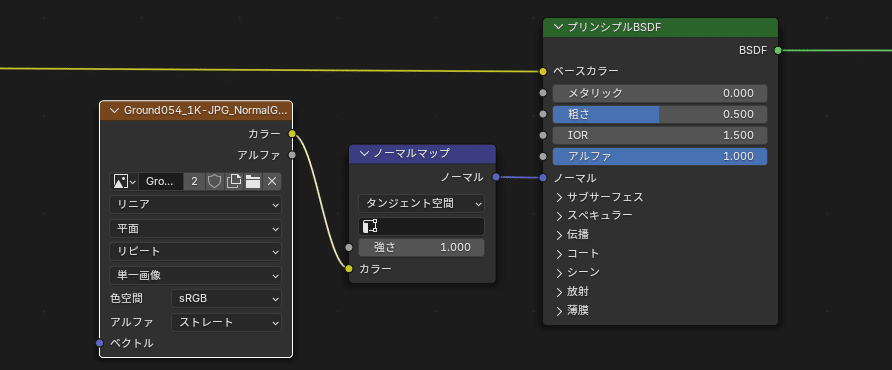Image resolution: width=892 pixels, height=370 pixels.
Task: Click the 強さ strength slider
Action: pyautogui.click(x=422, y=248)
